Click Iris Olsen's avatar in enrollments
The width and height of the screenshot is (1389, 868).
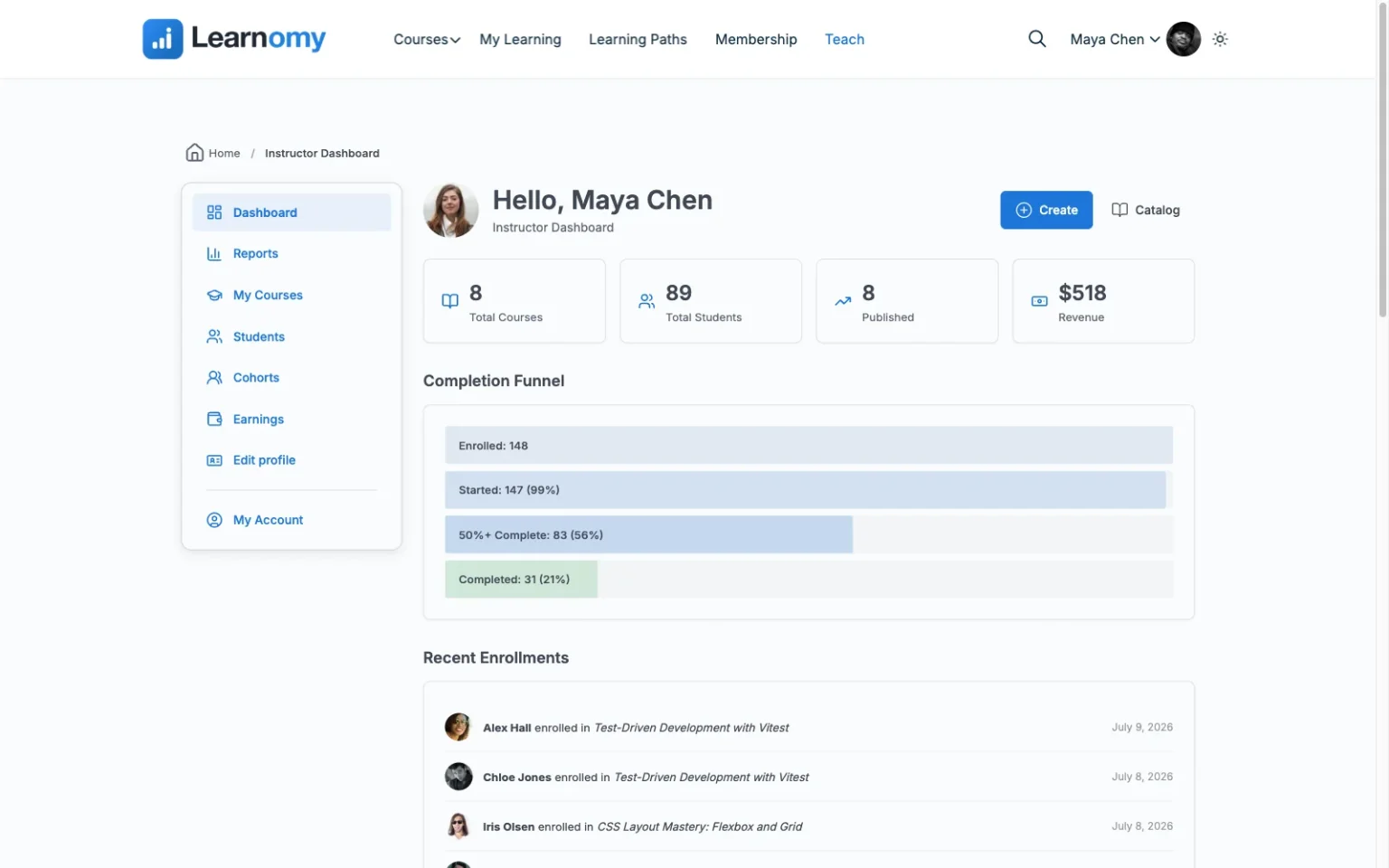coord(458,826)
